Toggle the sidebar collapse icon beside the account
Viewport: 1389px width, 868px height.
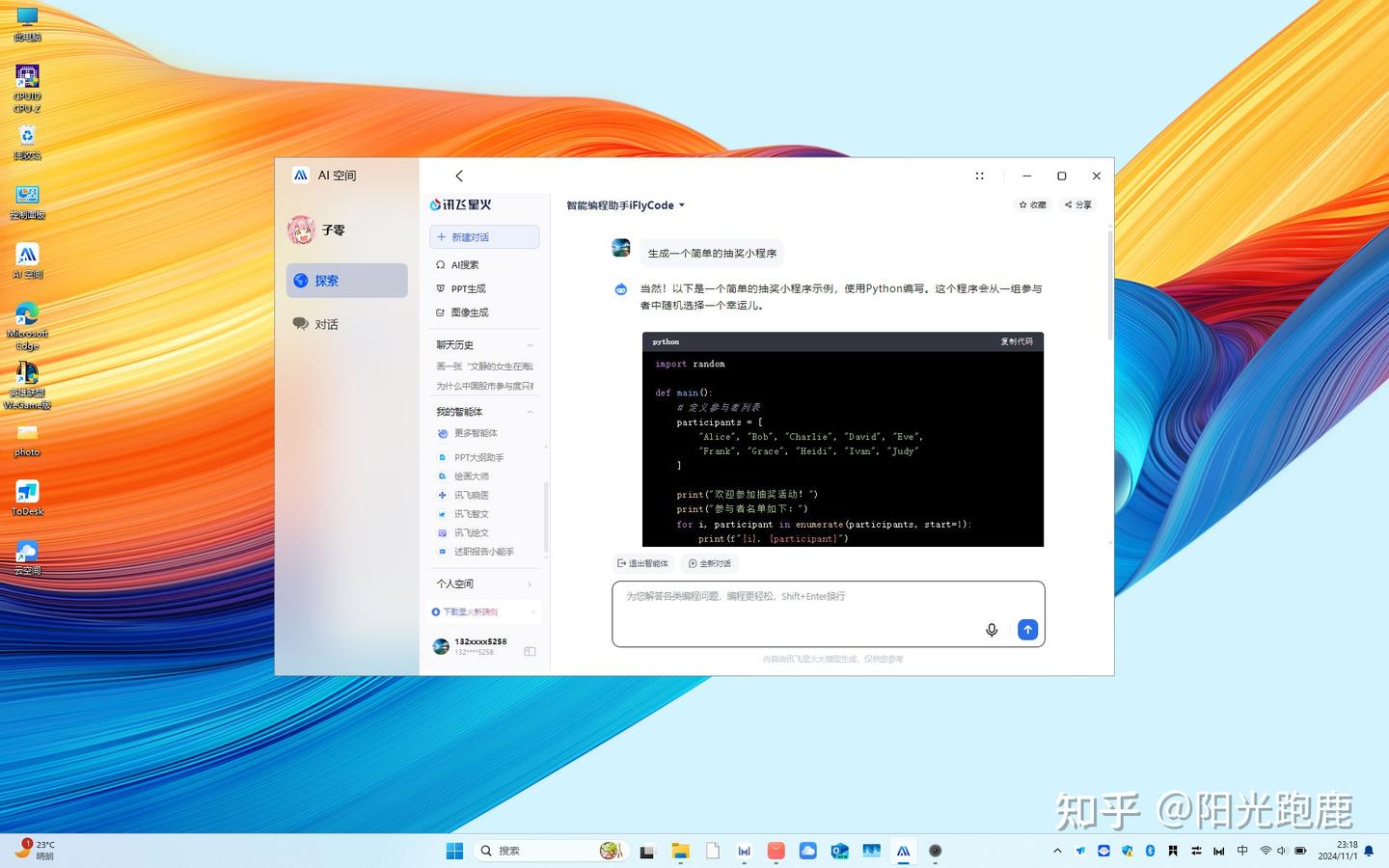pos(530,652)
